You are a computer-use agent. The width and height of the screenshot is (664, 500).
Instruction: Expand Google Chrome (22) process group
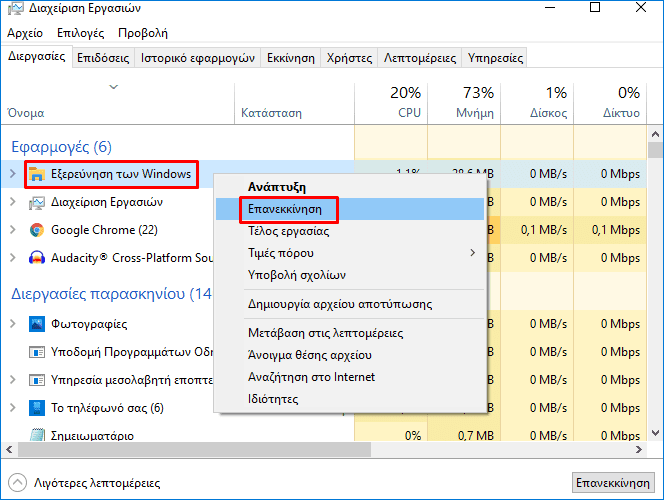[x=13, y=230]
